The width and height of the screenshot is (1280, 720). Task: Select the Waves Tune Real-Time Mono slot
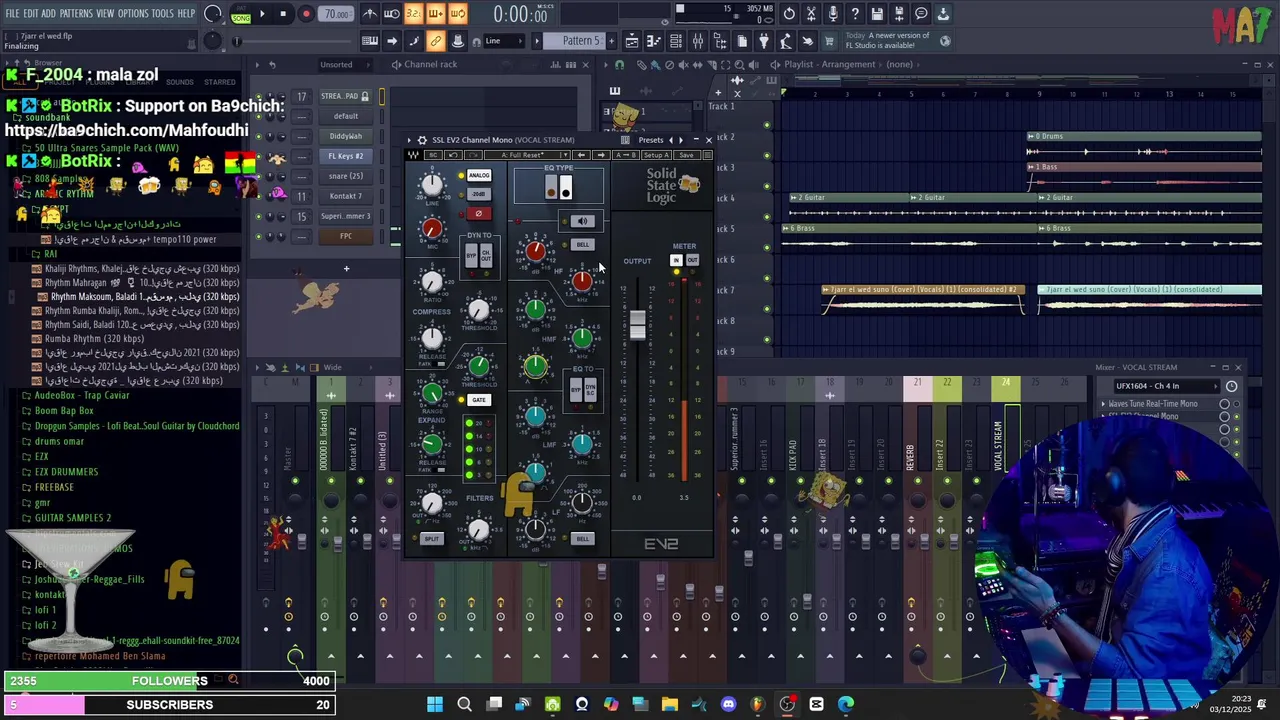[x=1152, y=404]
